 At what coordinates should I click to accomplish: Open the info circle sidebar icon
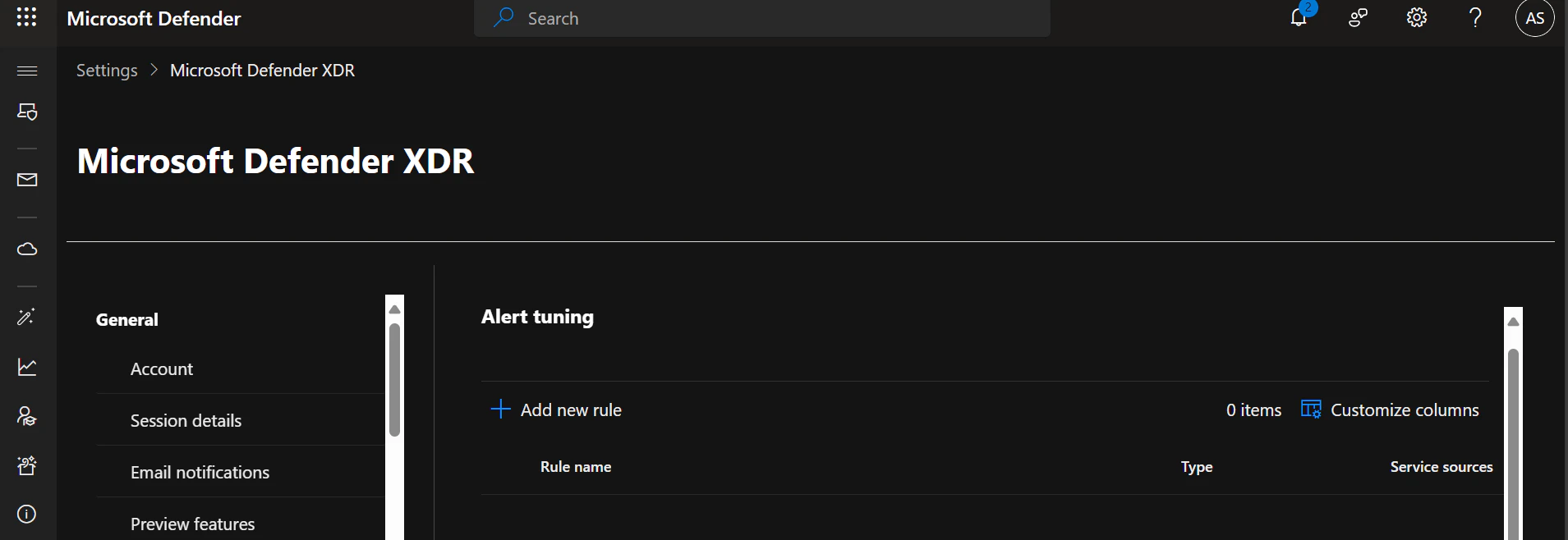pyautogui.click(x=27, y=515)
